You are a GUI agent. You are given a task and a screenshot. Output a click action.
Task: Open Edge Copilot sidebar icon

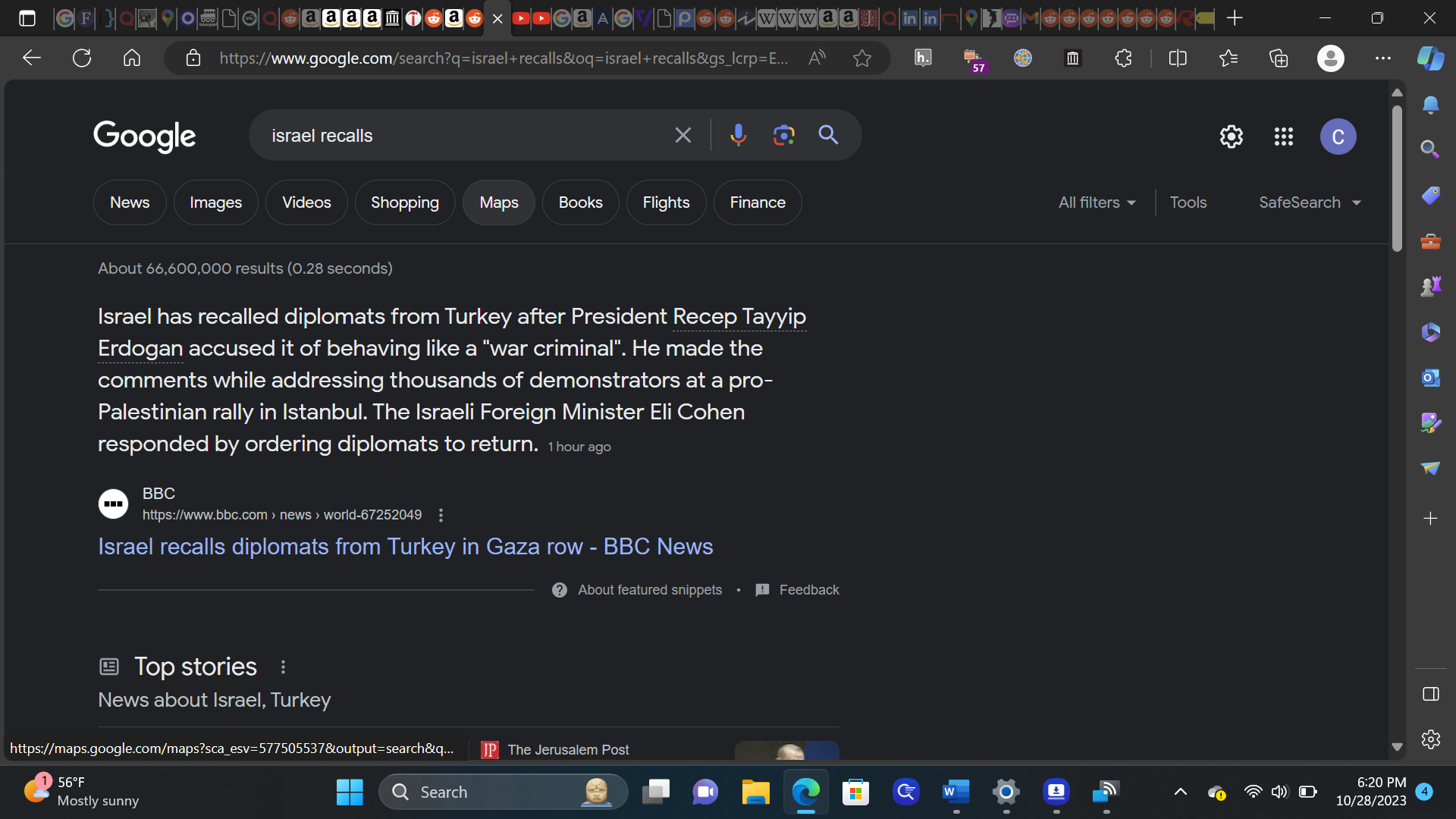click(x=1430, y=58)
